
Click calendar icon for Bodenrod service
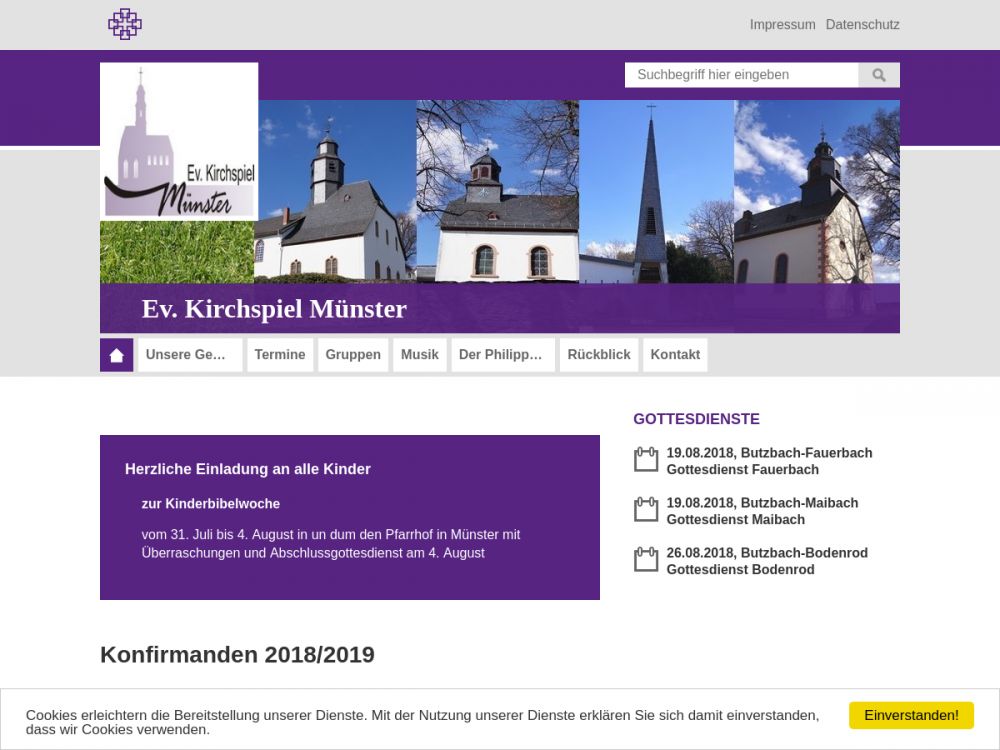[646, 560]
